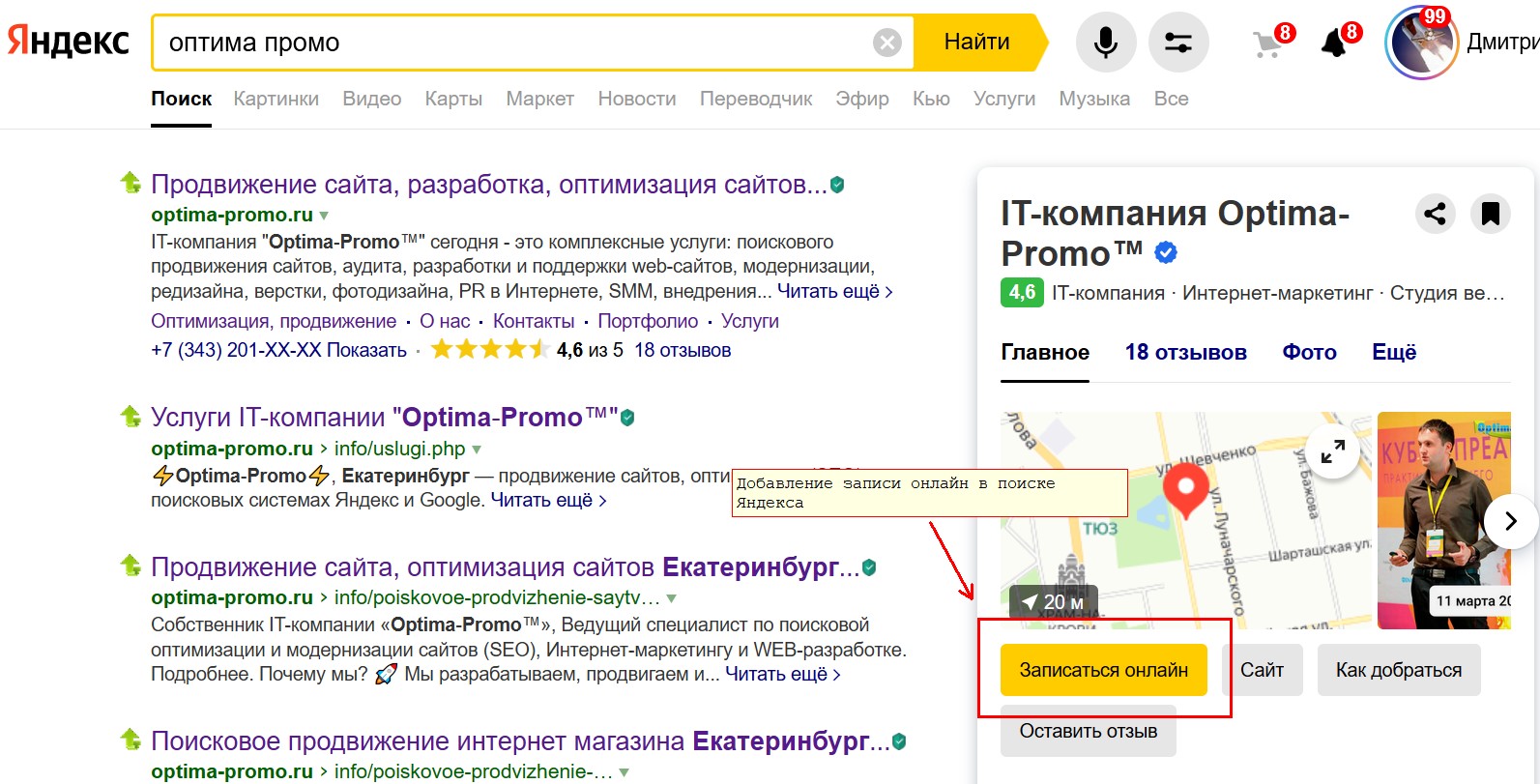Screen dimensions: 1540x784
Task: Switch to the Музыка tab
Action: pos(1094,99)
